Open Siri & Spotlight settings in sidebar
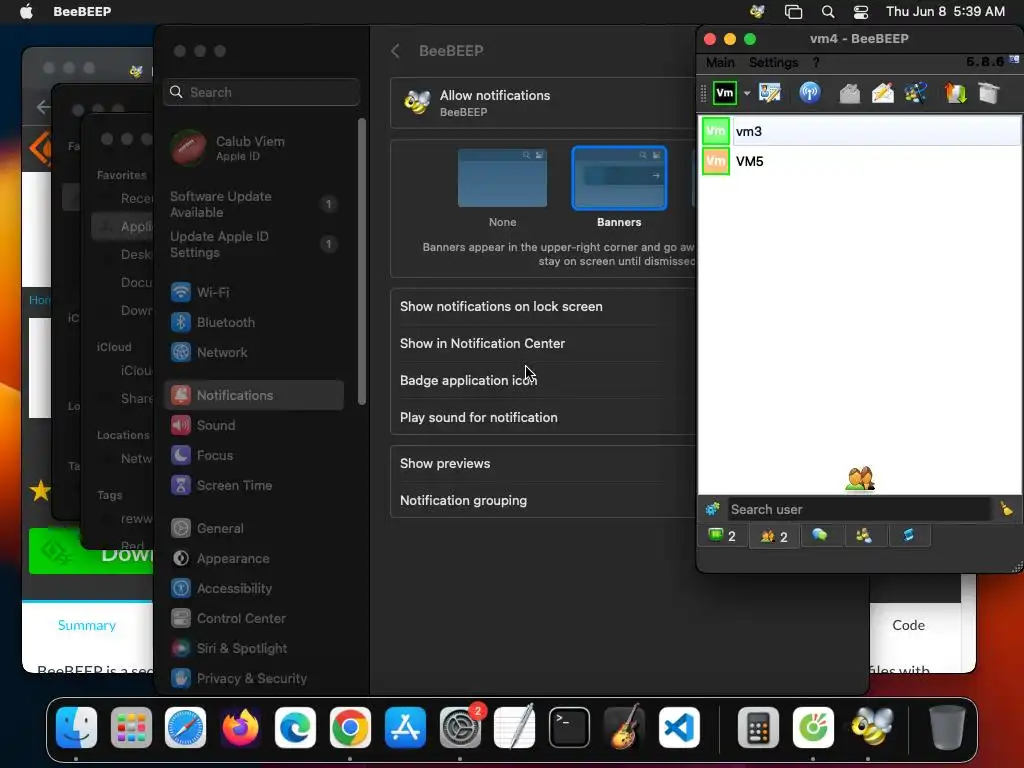Screen dimensions: 1024x768 coord(253,648)
